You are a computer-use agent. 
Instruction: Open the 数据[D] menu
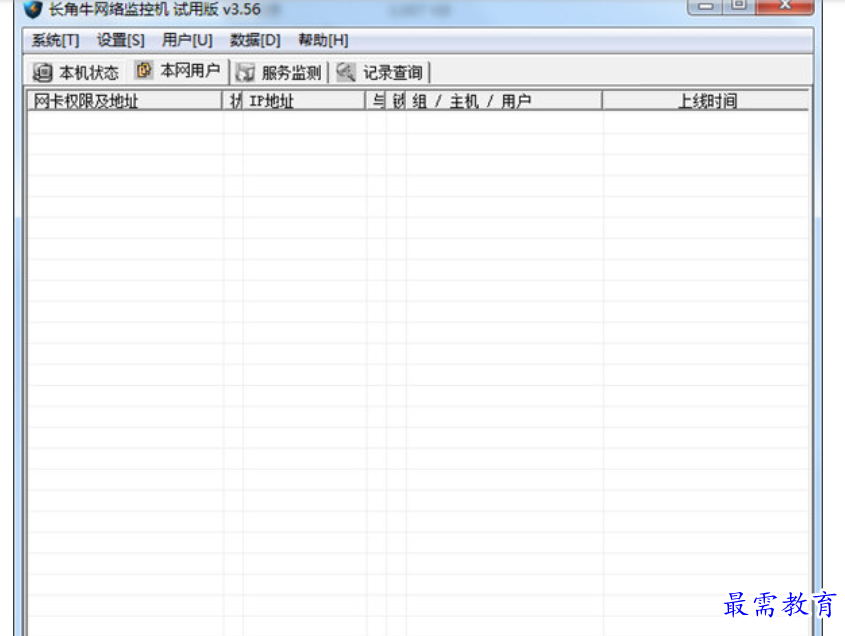point(255,40)
